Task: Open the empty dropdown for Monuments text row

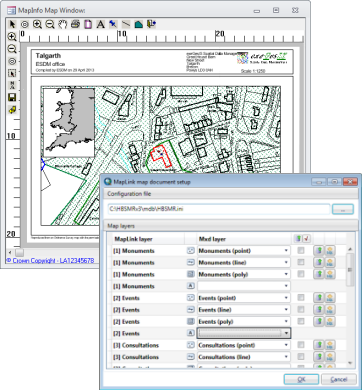Action: (x=286, y=286)
